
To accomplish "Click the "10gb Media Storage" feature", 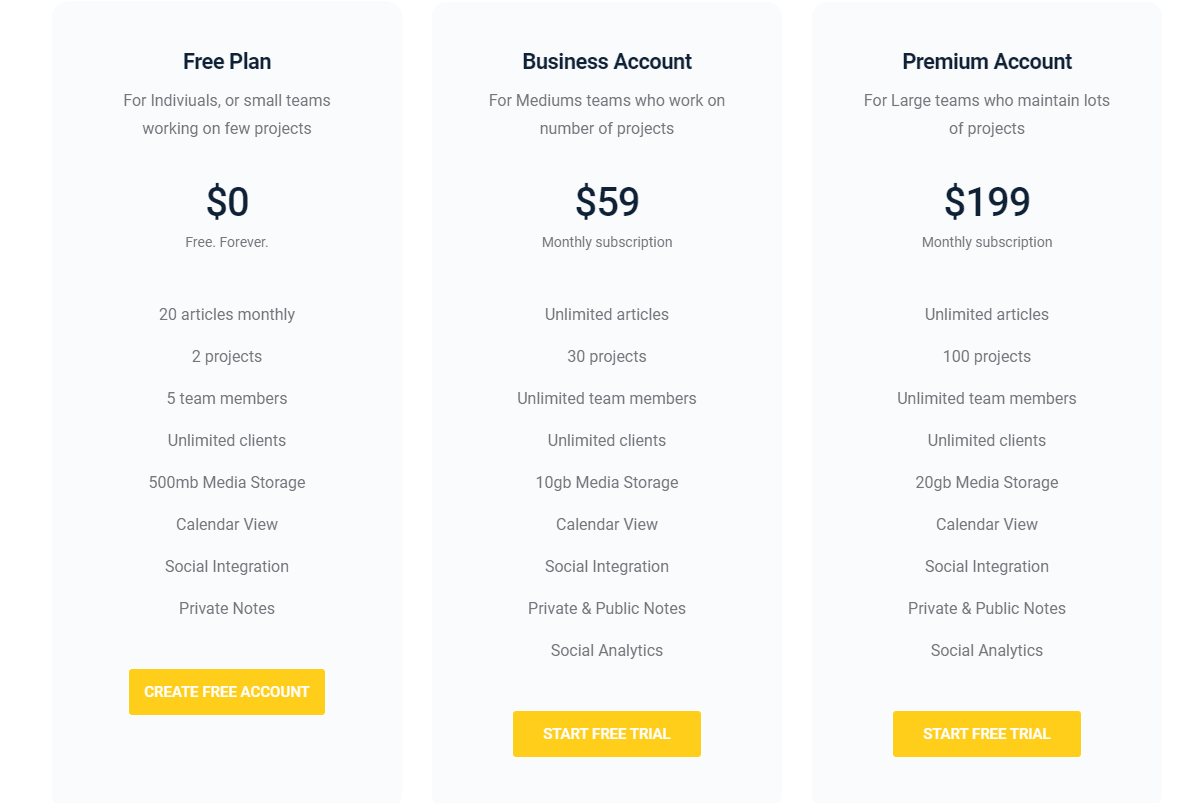I will (607, 483).
